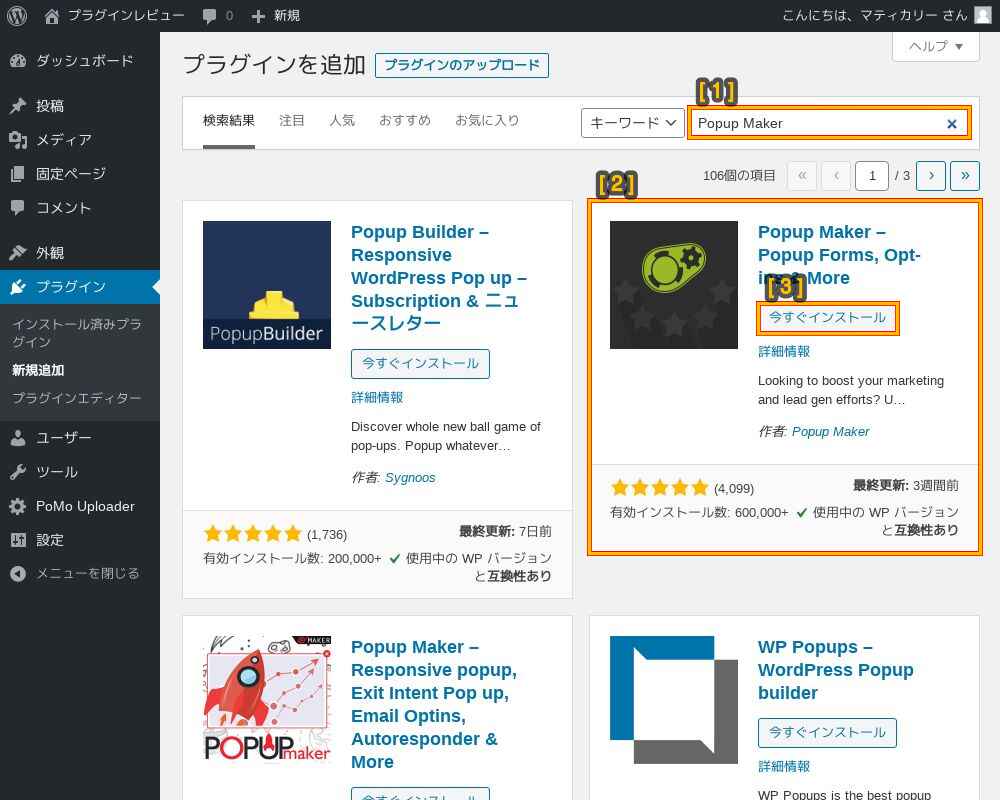Open WP Popups WordPress Popup builder title
The height and width of the screenshot is (800, 1000).
[x=835, y=670]
